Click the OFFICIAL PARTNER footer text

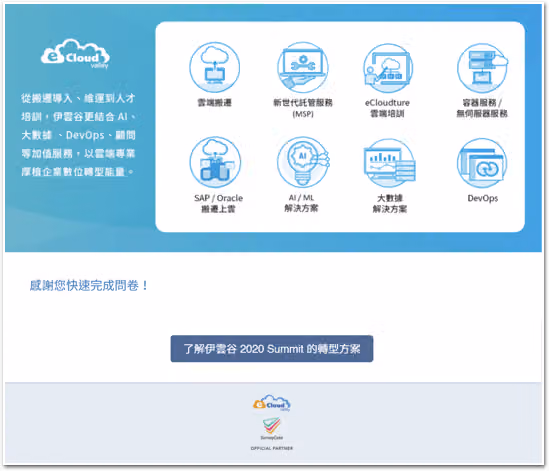(272, 448)
